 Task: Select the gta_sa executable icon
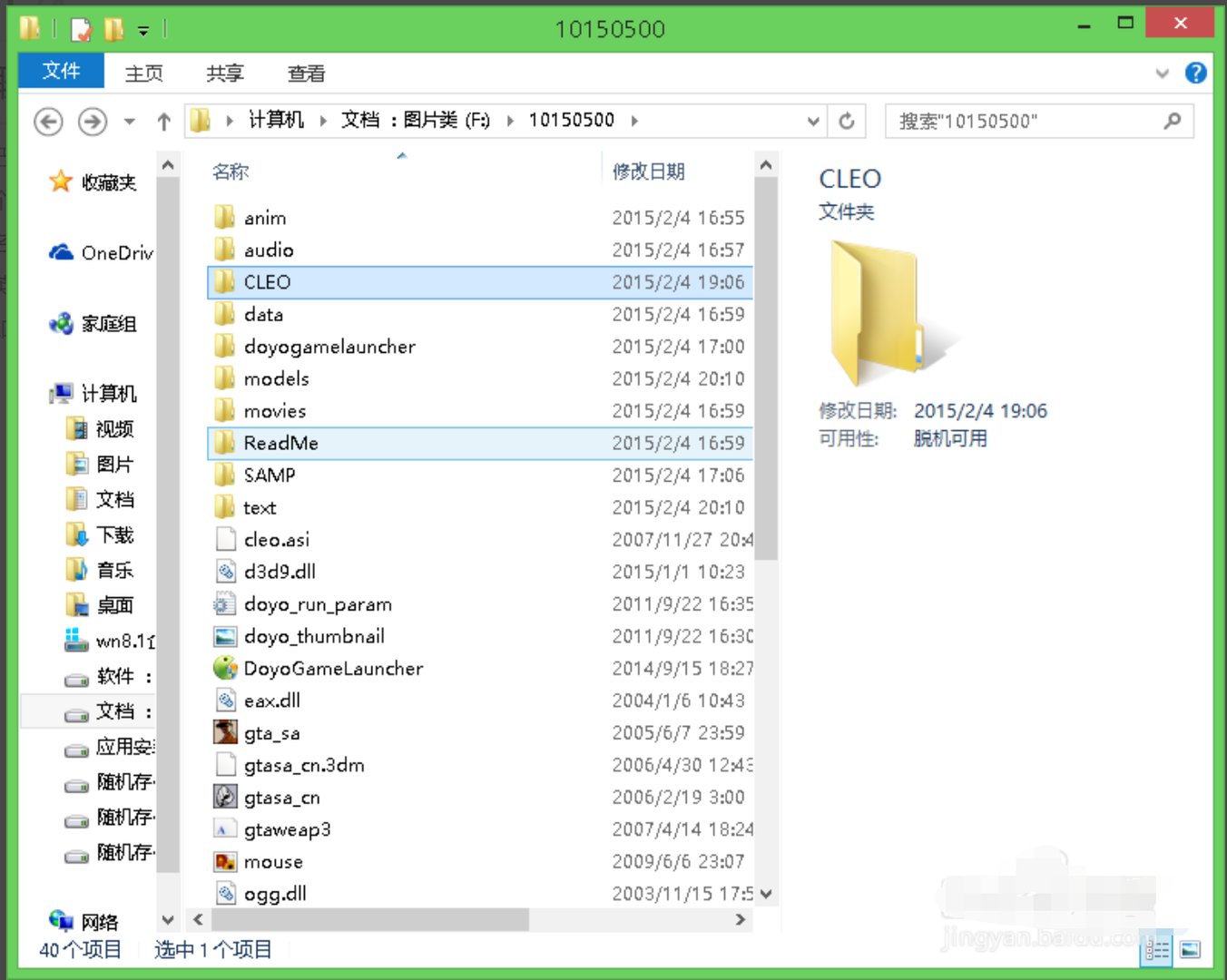225,733
